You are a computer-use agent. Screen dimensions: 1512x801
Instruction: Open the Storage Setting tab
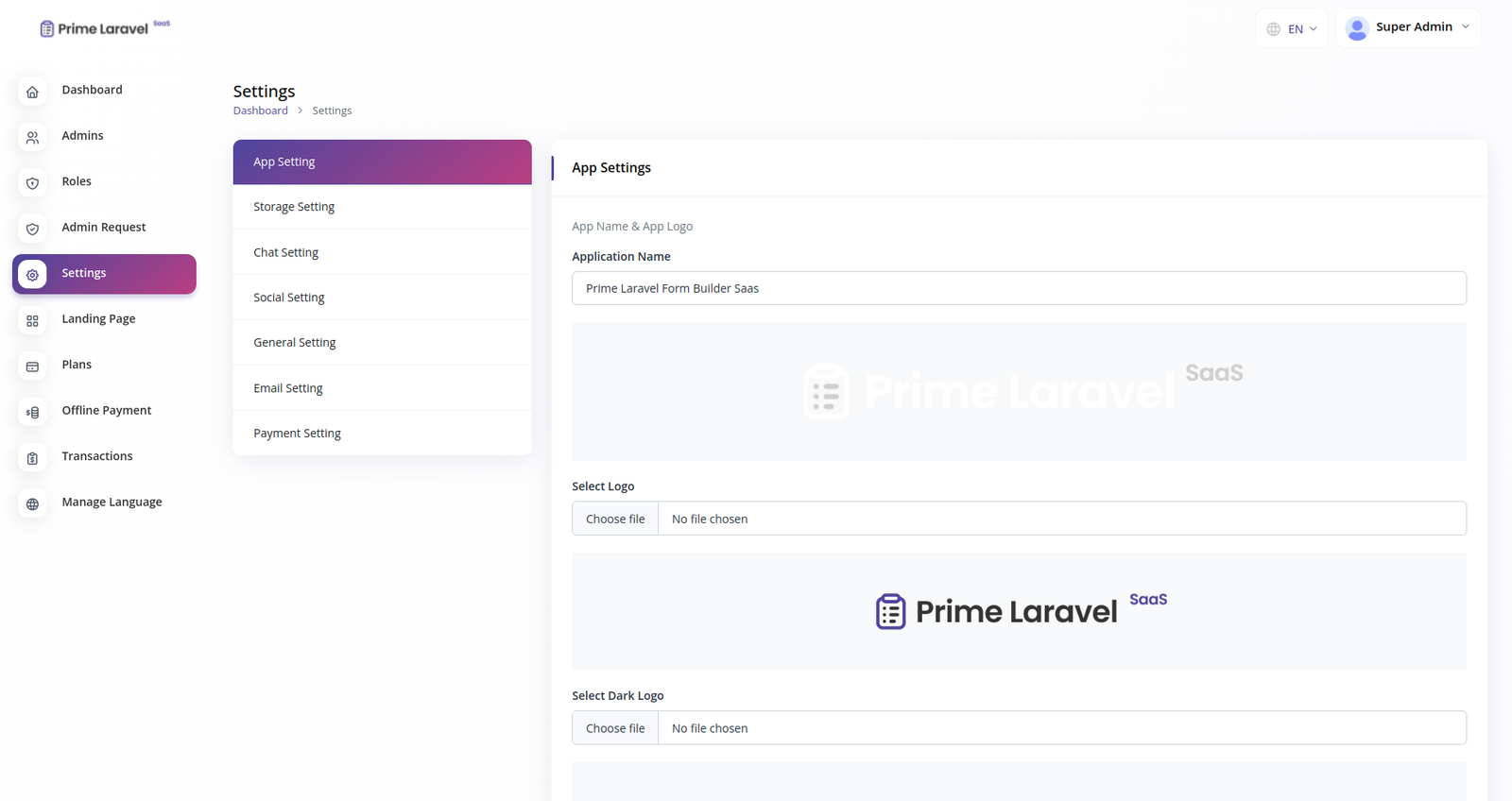[294, 207]
